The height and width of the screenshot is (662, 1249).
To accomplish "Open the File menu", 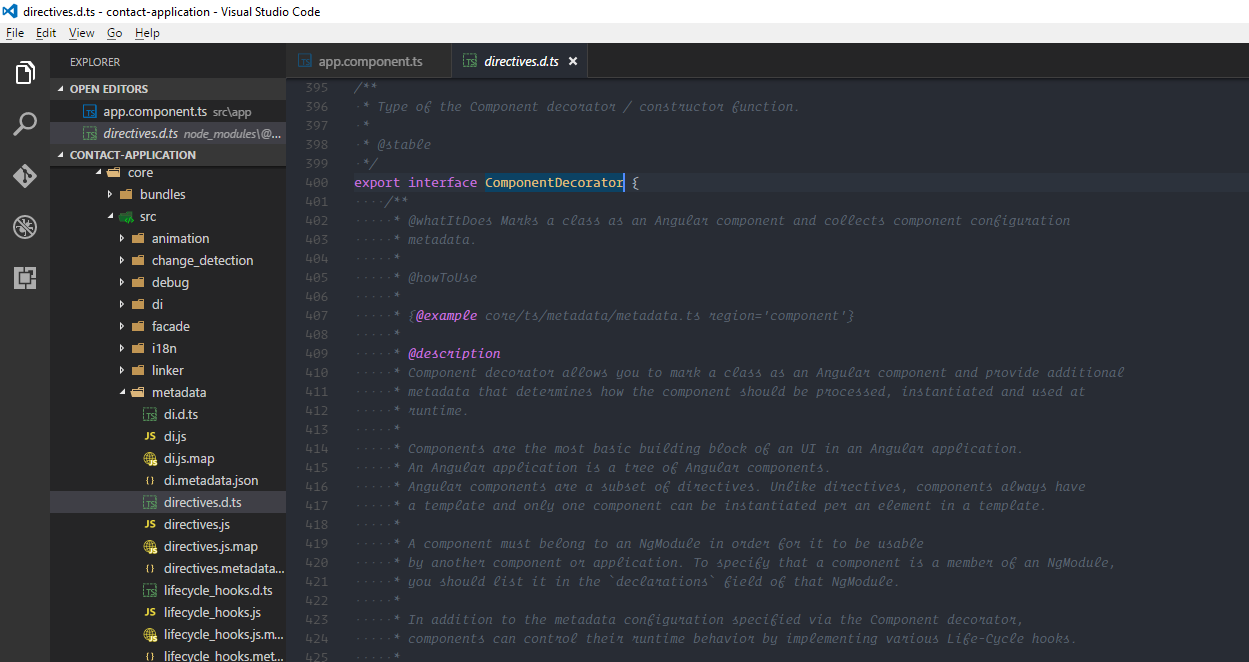I will pyautogui.click(x=14, y=33).
